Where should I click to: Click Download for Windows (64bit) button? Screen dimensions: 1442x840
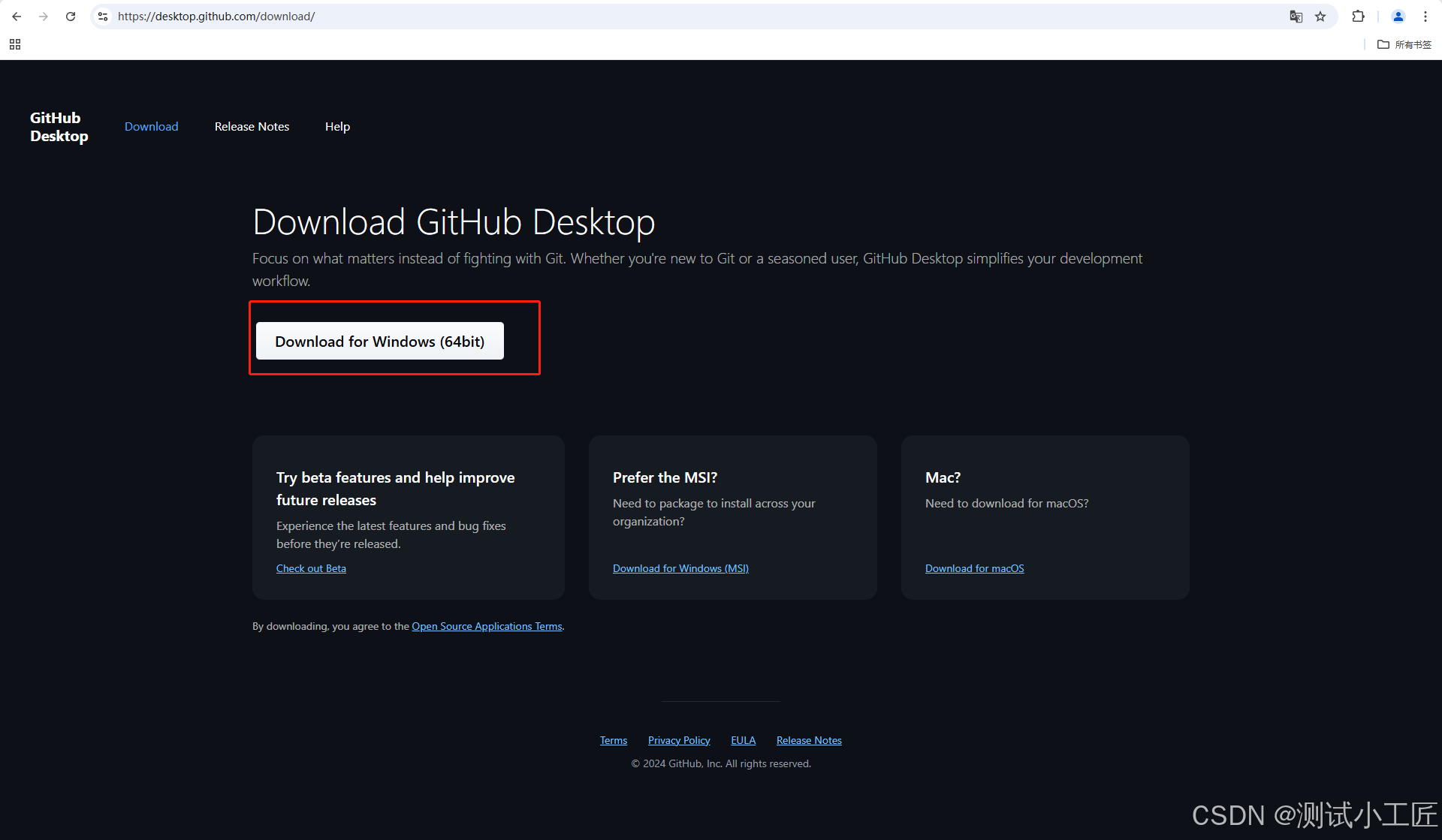pos(379,342)
